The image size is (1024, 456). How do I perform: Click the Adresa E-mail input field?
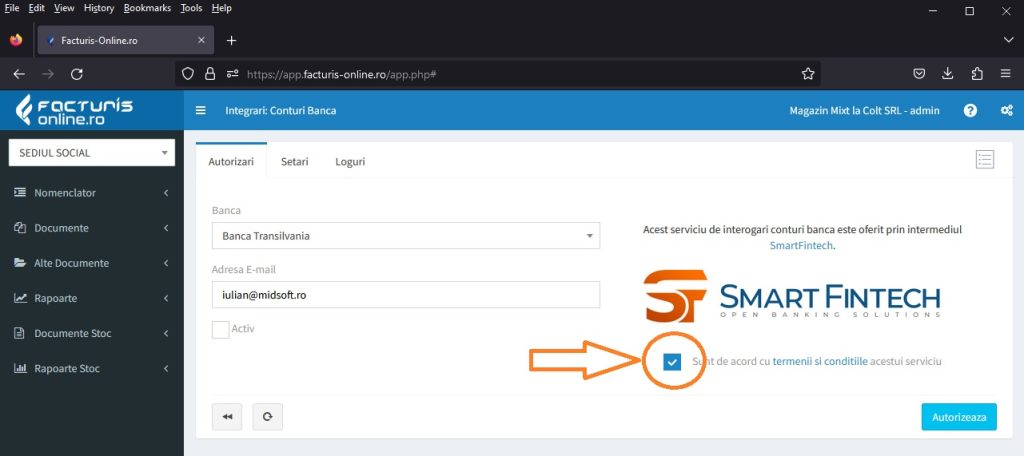click(406, 295)
